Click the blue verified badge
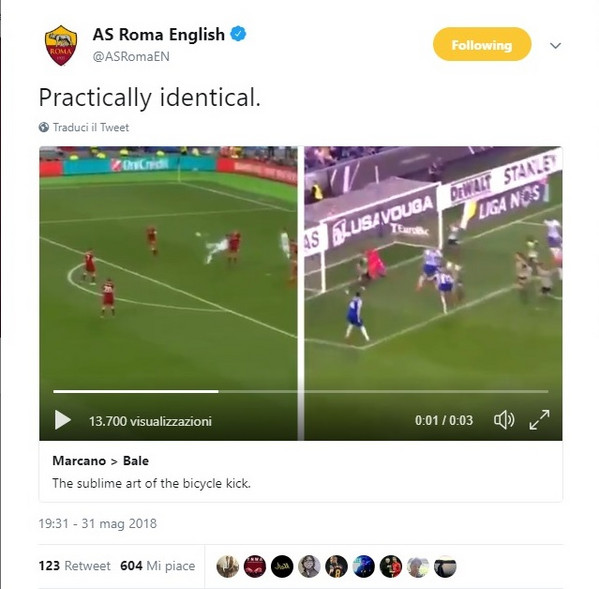Image resolution: width=599 pixels, height=589 pixels. tap(238, 34)
